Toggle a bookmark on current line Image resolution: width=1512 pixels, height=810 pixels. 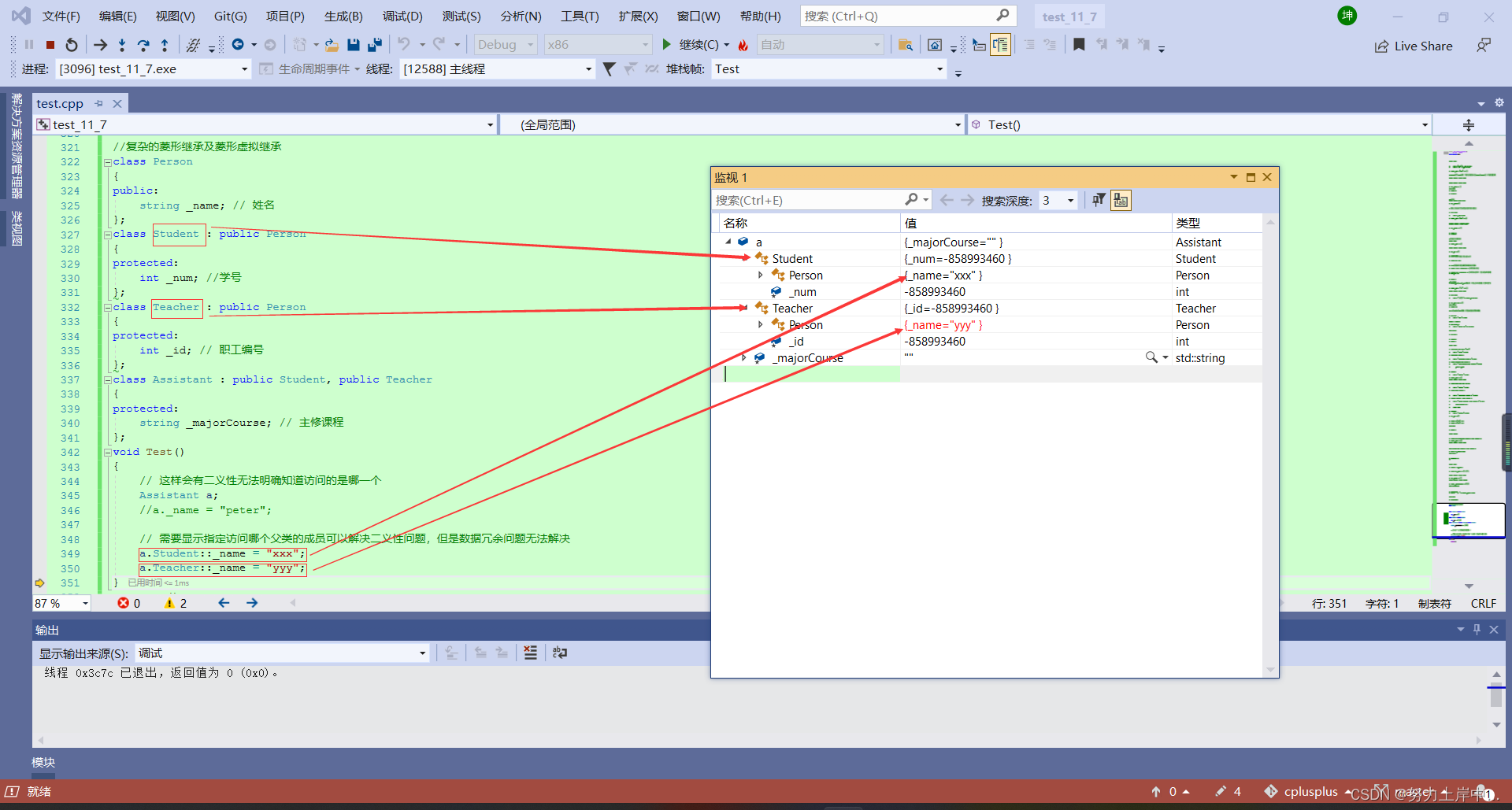(x=1079, y=45)
